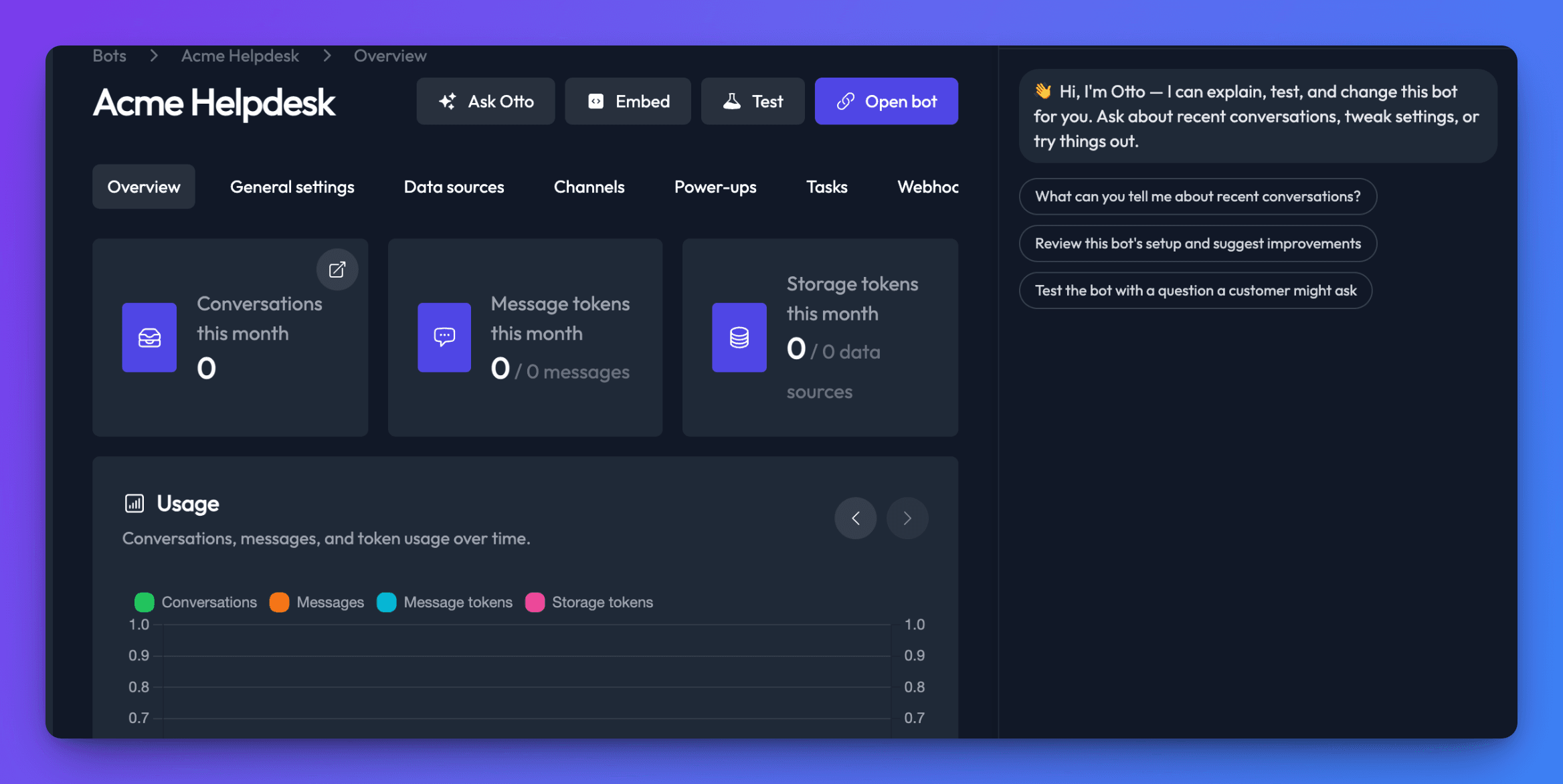Click the sparkle icon on Ask Otto
Viewport: 1563px width, 784px height.
(x=448, y=101)
